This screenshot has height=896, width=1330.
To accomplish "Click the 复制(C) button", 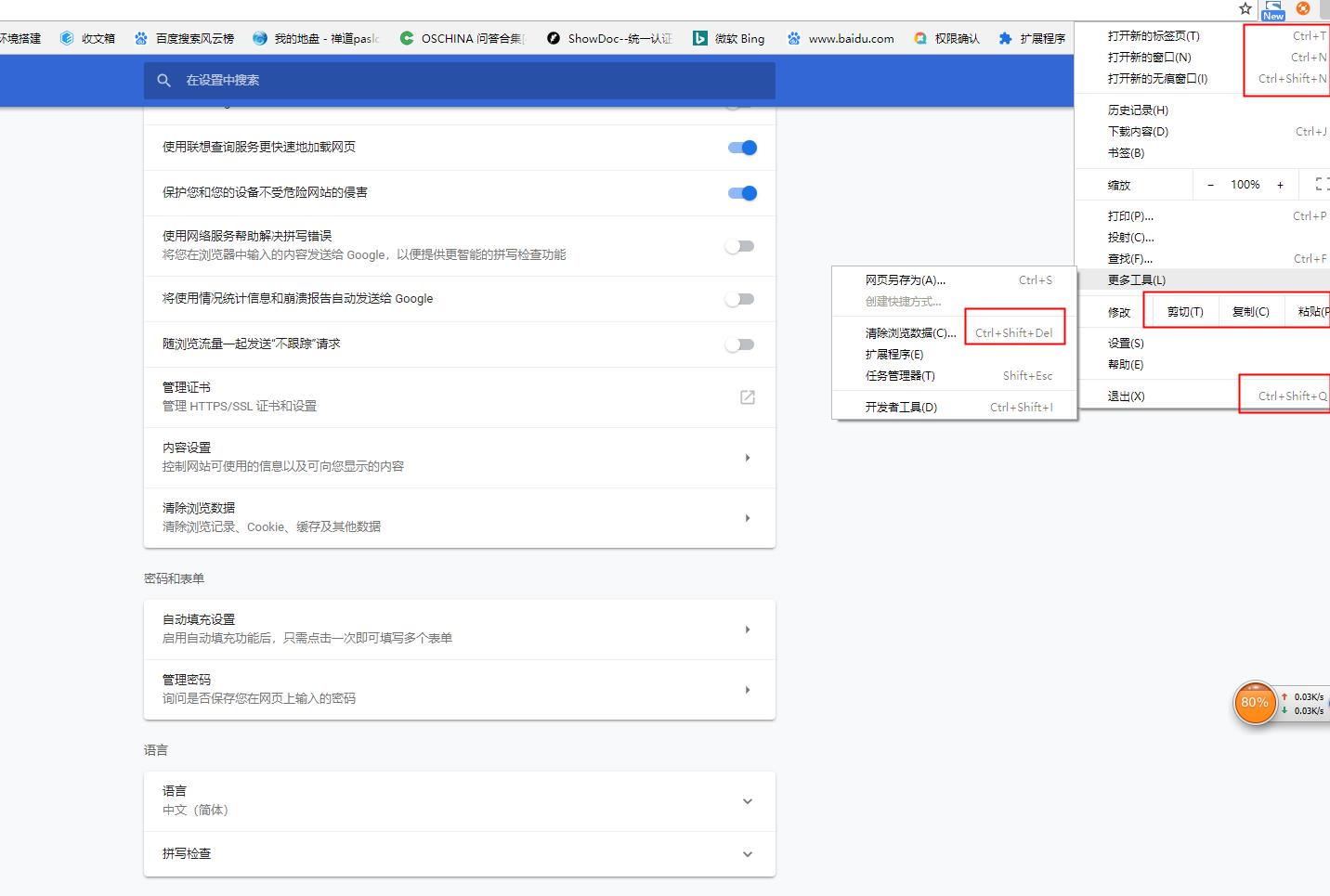I will pos(1250,312).
